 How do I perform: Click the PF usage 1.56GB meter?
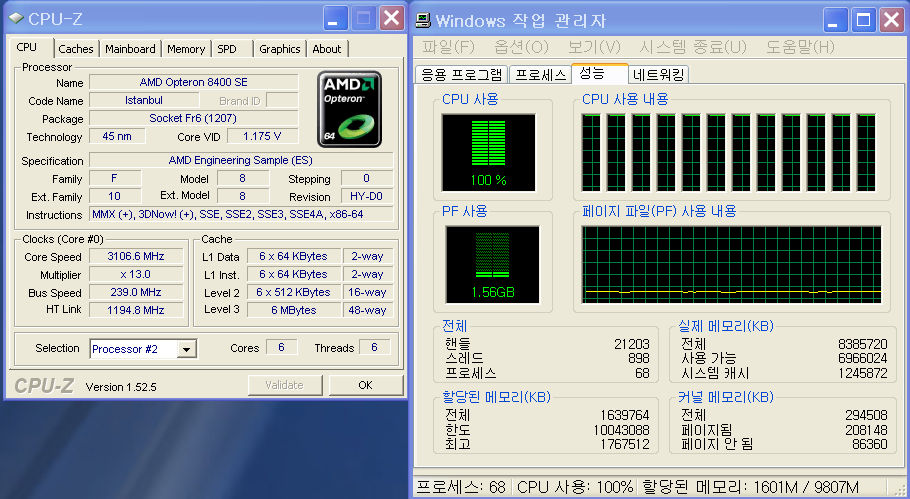492,265
